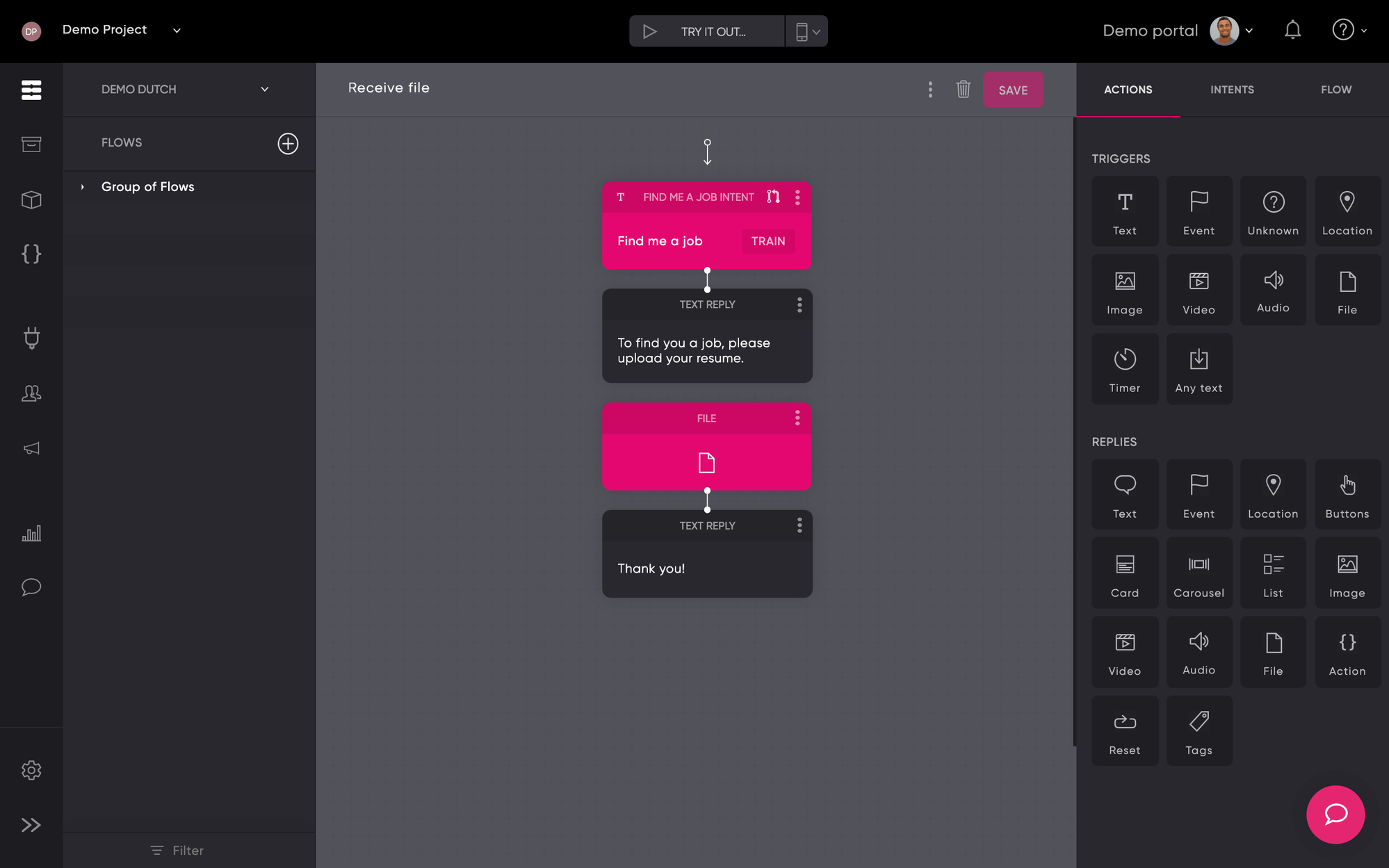
Task: Open the notifications bell
Action: (1292, 31)
